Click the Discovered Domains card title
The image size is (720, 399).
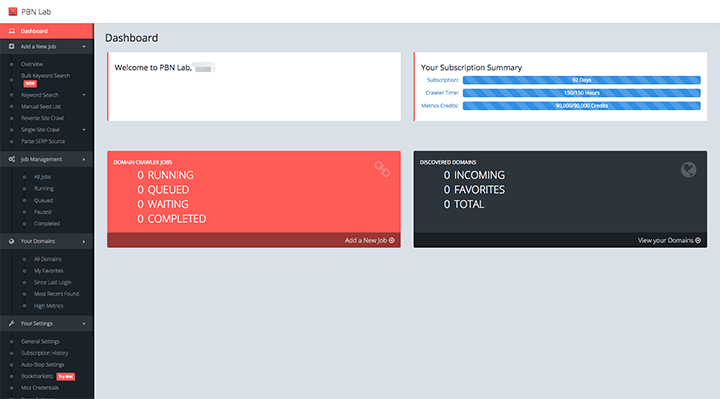coord(448,162)
